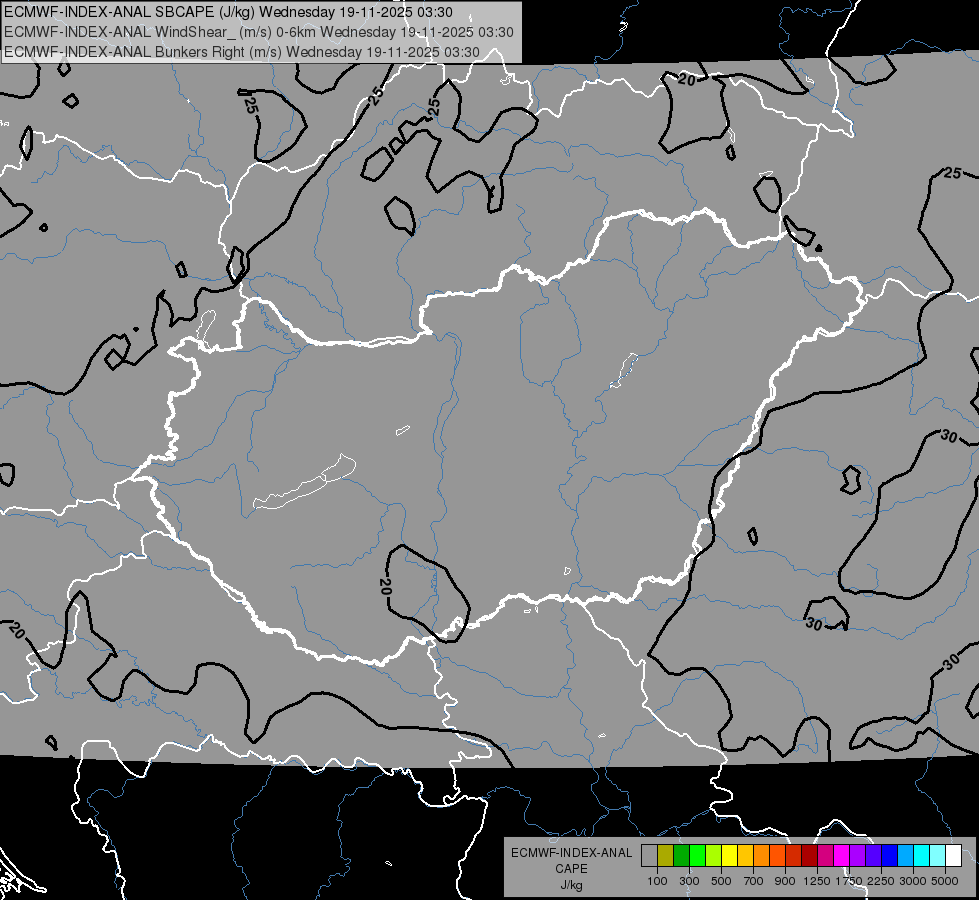979x900 pixels.
Task: Pick the dark green CAPE legend swatch
Action: [681, 856]
